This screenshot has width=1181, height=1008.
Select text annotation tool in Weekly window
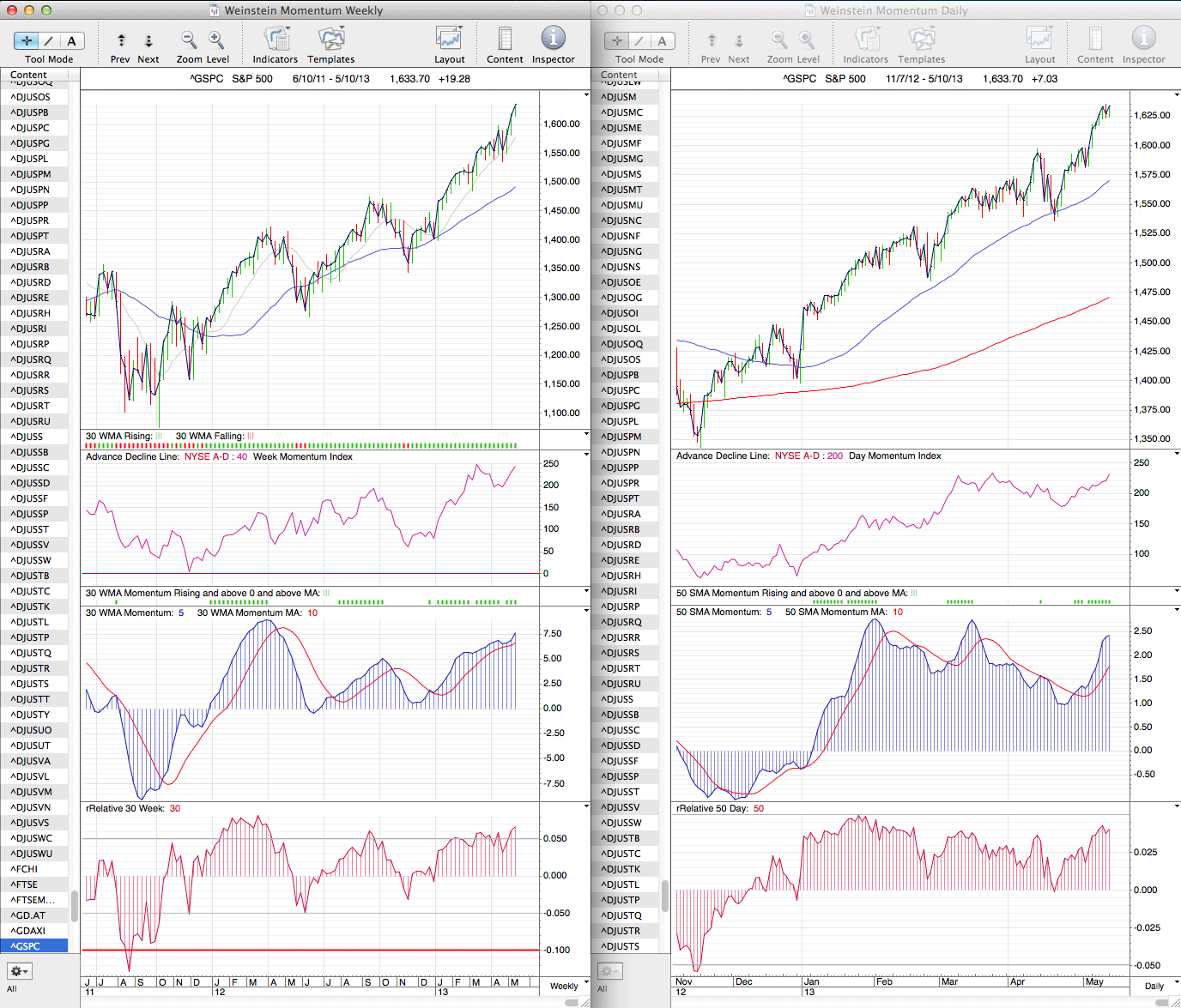click(x=72, y=40)
